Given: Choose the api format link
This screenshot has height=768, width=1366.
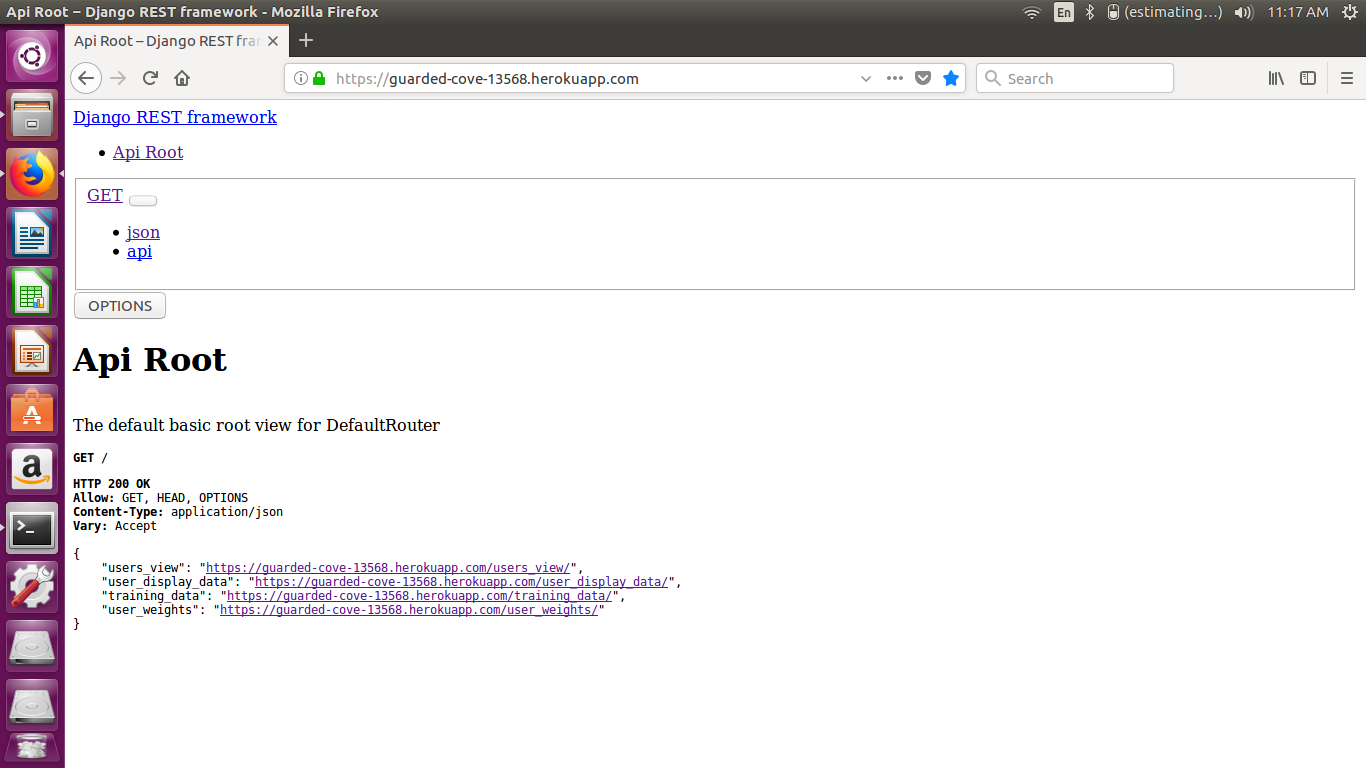Looking at the screenshot, I should click(139, 251).
